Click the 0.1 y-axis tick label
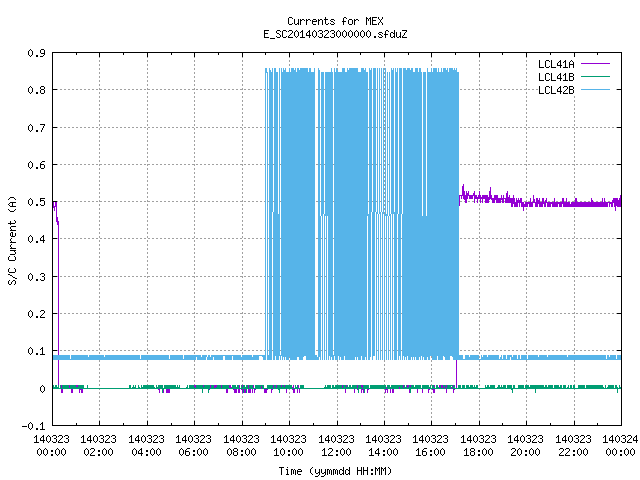 (36, 351)
